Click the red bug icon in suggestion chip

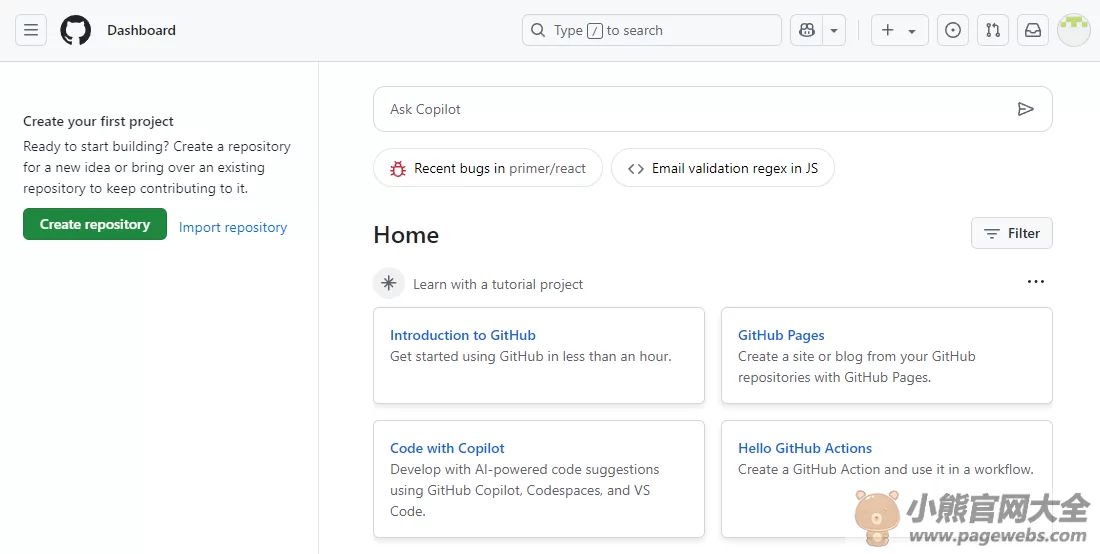(398, 168)
